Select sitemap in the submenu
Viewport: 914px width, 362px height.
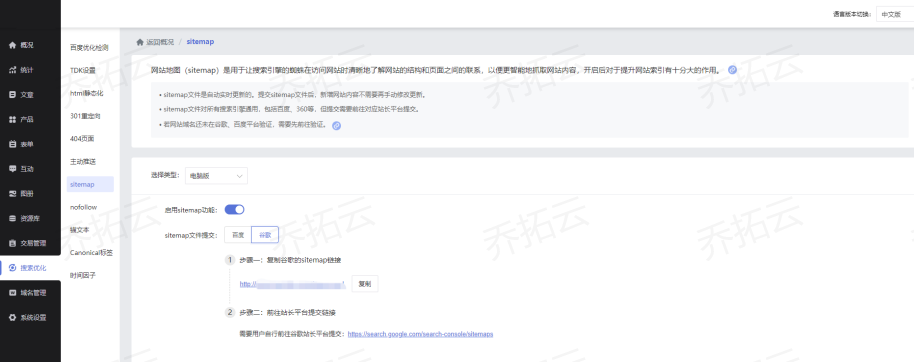90,184
